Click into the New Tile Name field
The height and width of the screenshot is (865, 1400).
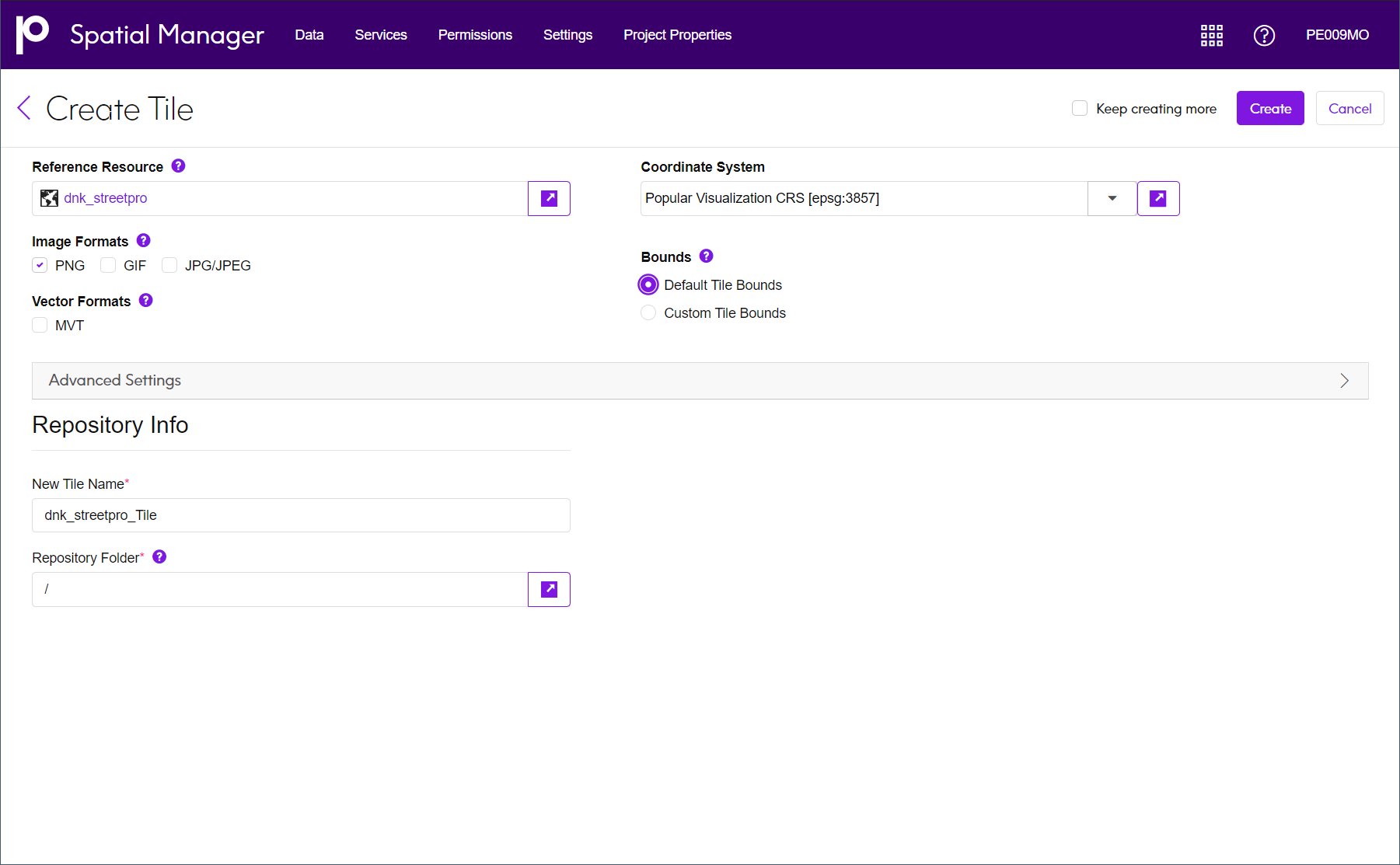[301, 515]
